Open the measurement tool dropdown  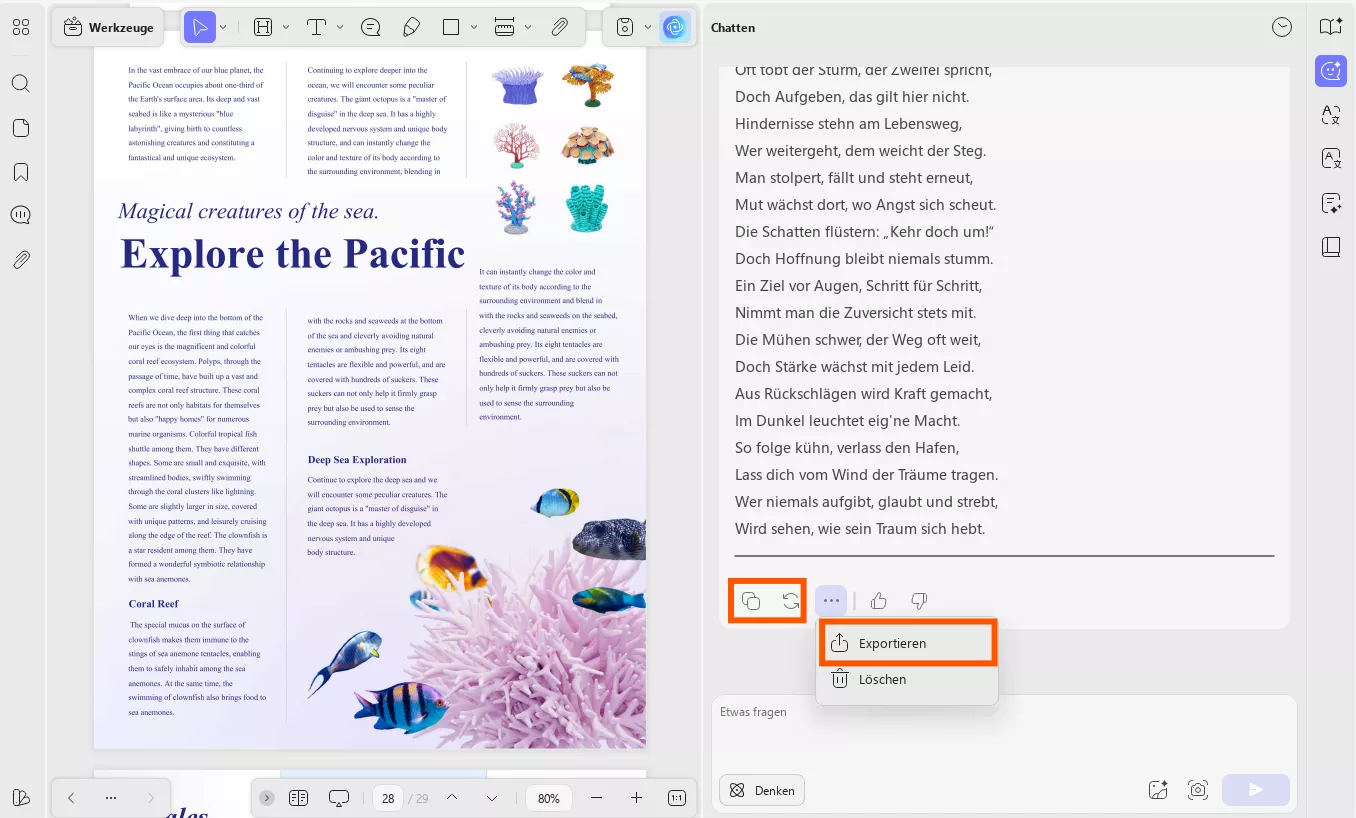[527, 28]
